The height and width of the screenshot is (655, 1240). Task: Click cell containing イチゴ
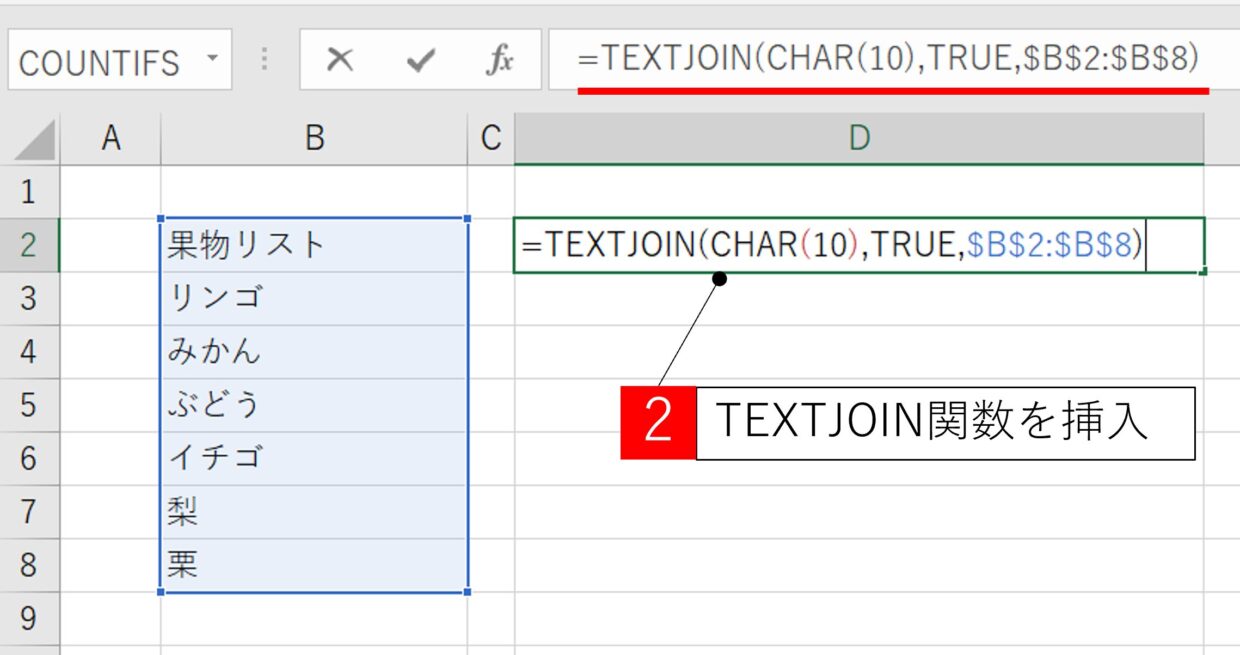[x=314, y=459]
